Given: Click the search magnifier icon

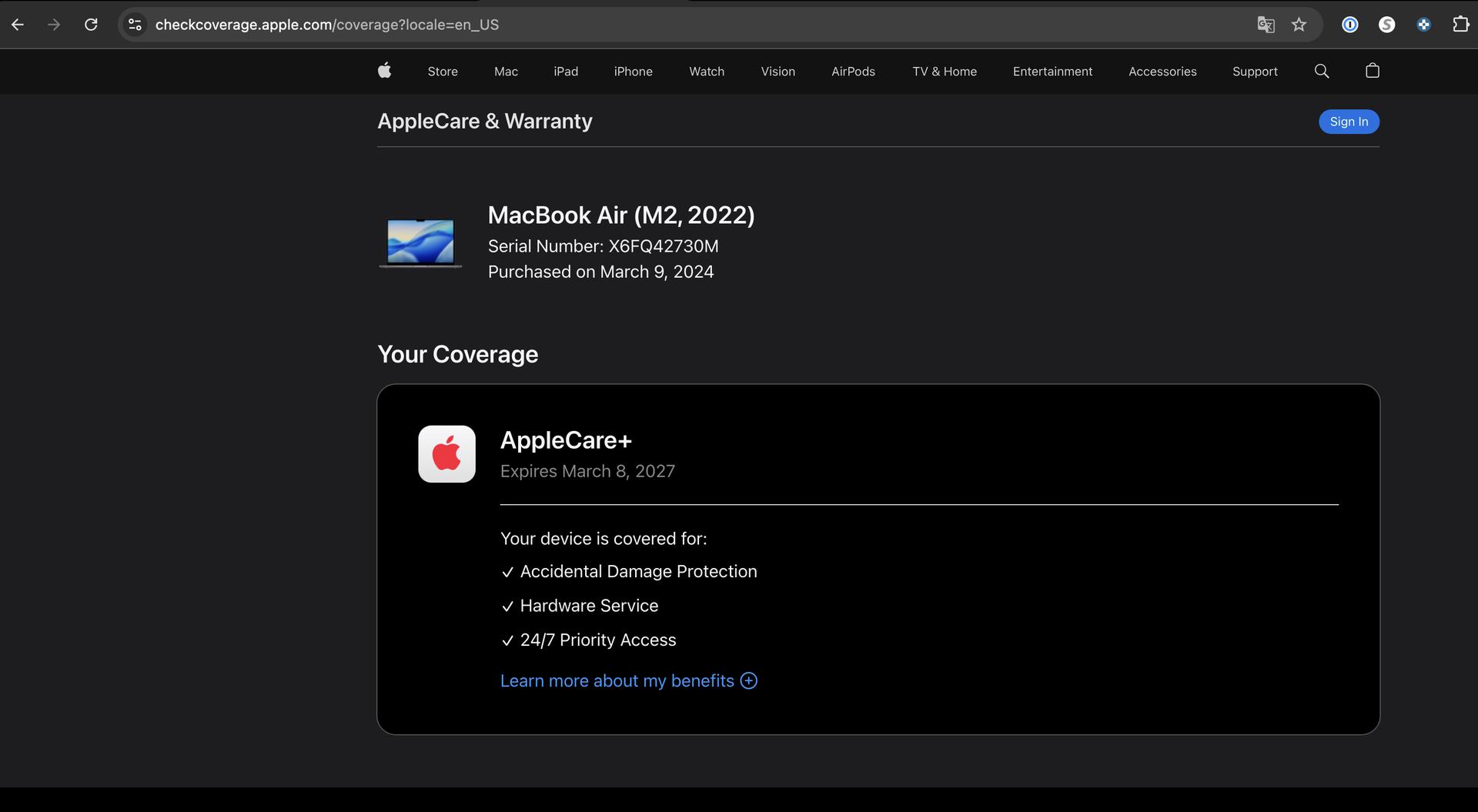Looking at the screenshot, I should point(1322,71).
